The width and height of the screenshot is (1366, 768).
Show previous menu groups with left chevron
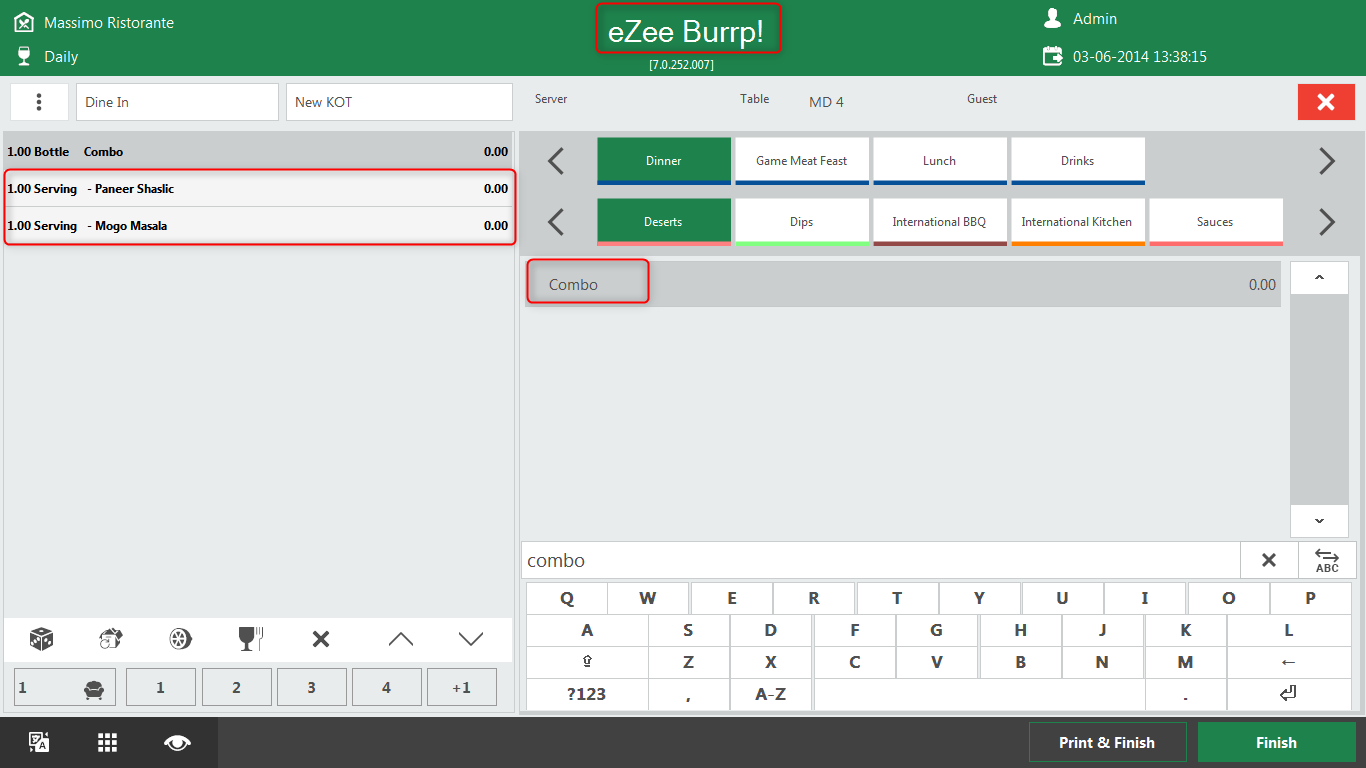click(556, 161)
